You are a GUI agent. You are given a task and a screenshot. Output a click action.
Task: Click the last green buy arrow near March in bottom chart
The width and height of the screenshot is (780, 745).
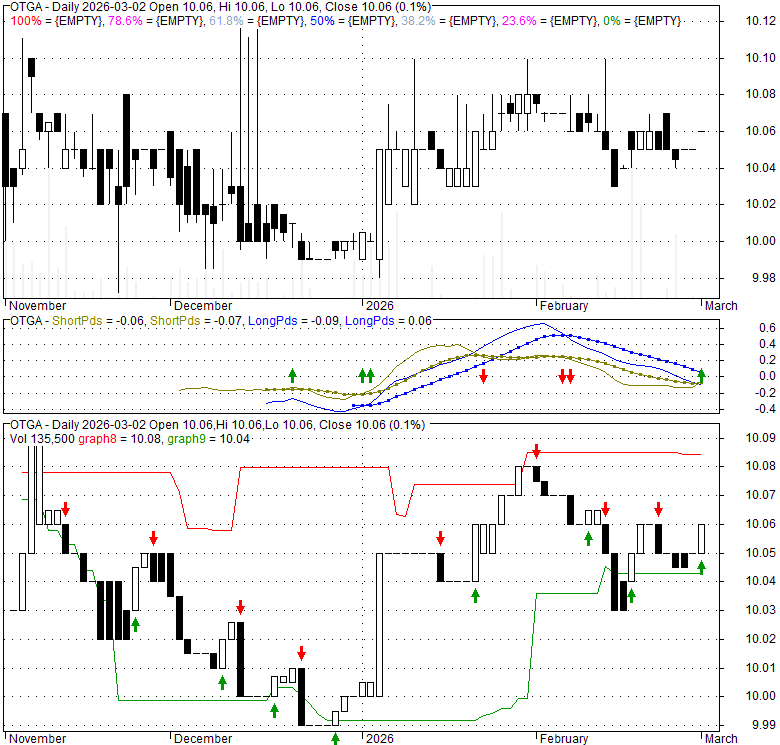point(701,567)
